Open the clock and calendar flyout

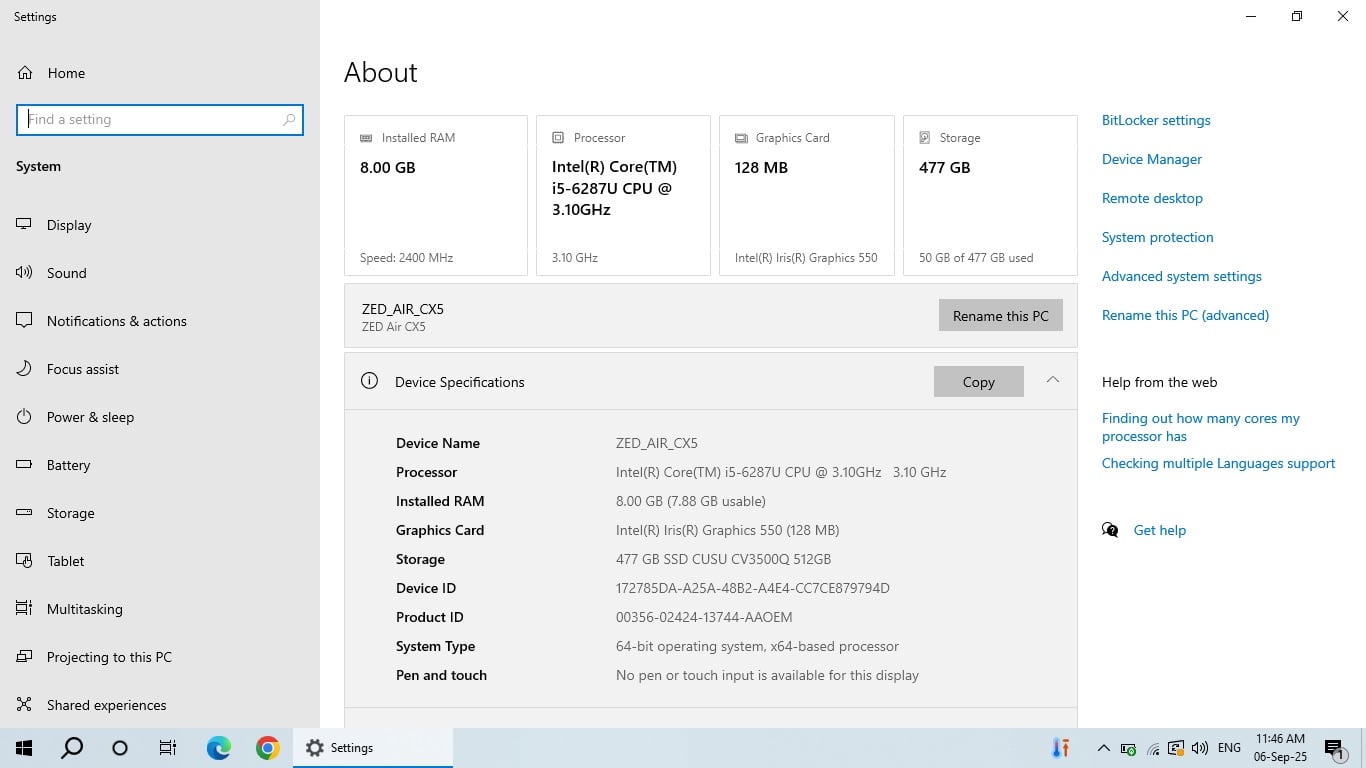(x=1280, y=748)
